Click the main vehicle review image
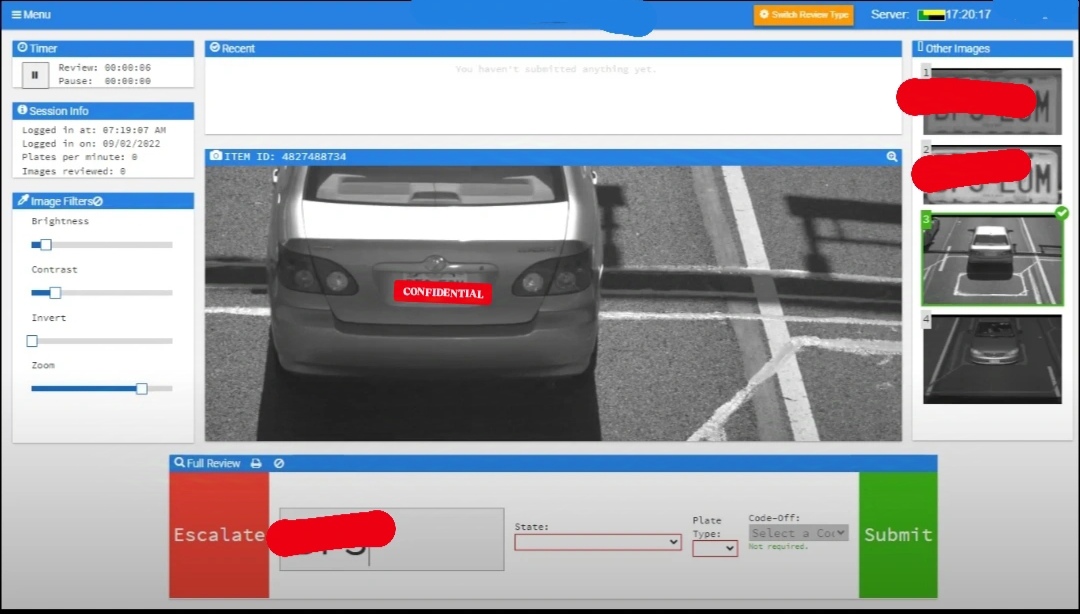Viewport: 1080px width, 614px height. 553,303
